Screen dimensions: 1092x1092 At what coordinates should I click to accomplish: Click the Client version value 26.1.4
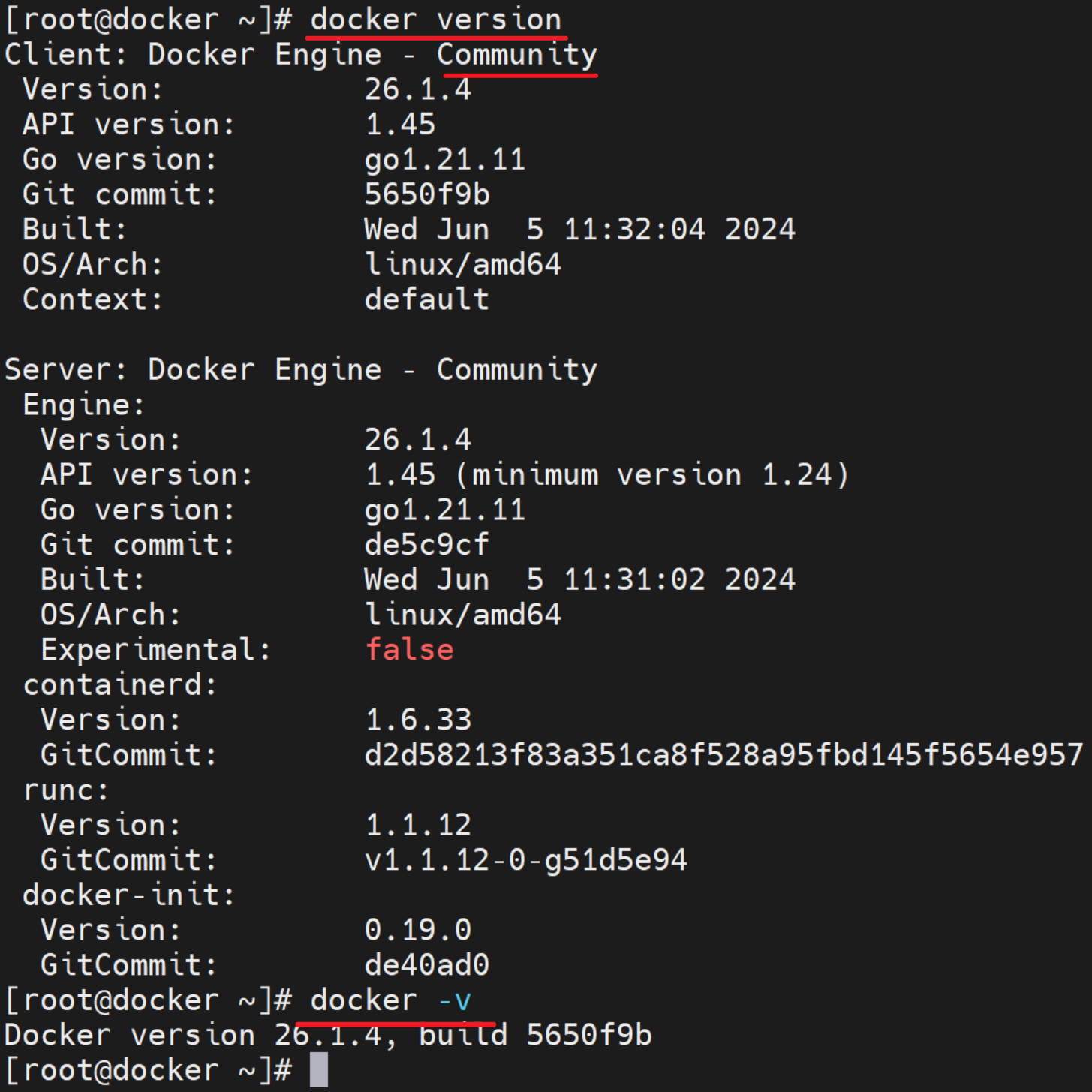point(417,89)
